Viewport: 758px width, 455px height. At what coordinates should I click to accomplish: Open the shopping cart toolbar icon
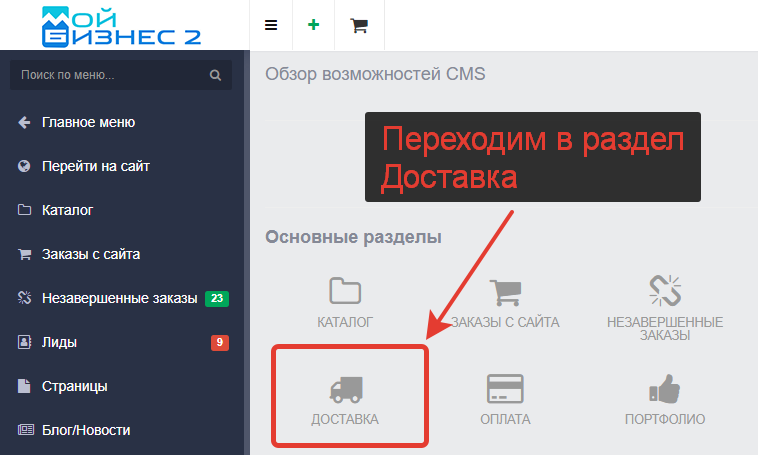click(359, 25)
